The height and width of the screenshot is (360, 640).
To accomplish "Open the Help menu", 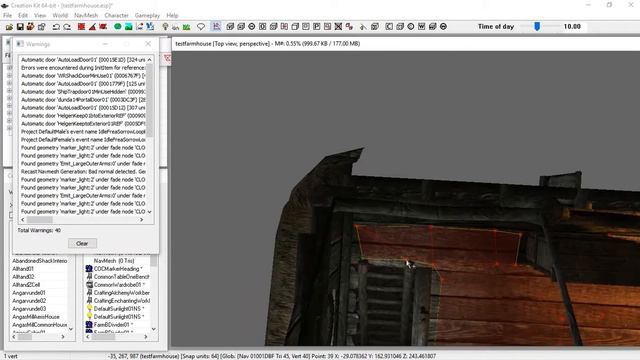I will pyautogui.click(x=172, y=15).
